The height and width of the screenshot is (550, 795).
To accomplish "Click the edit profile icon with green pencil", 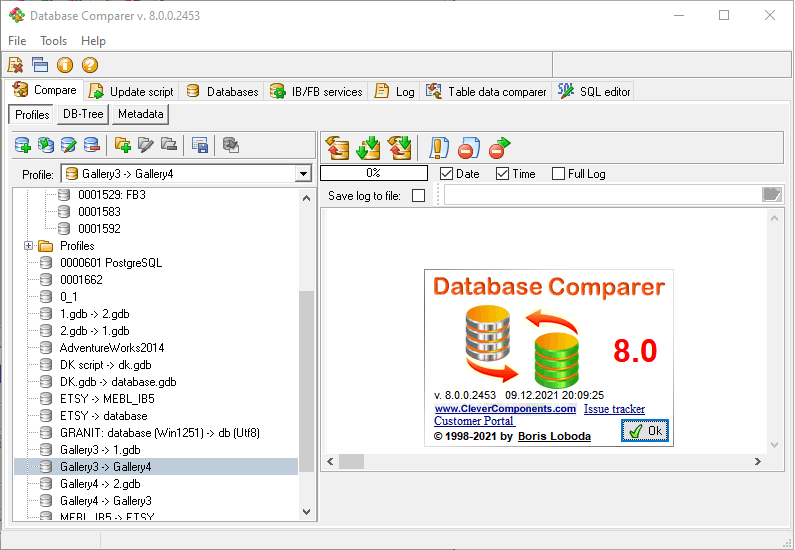I will coord(68,145).
